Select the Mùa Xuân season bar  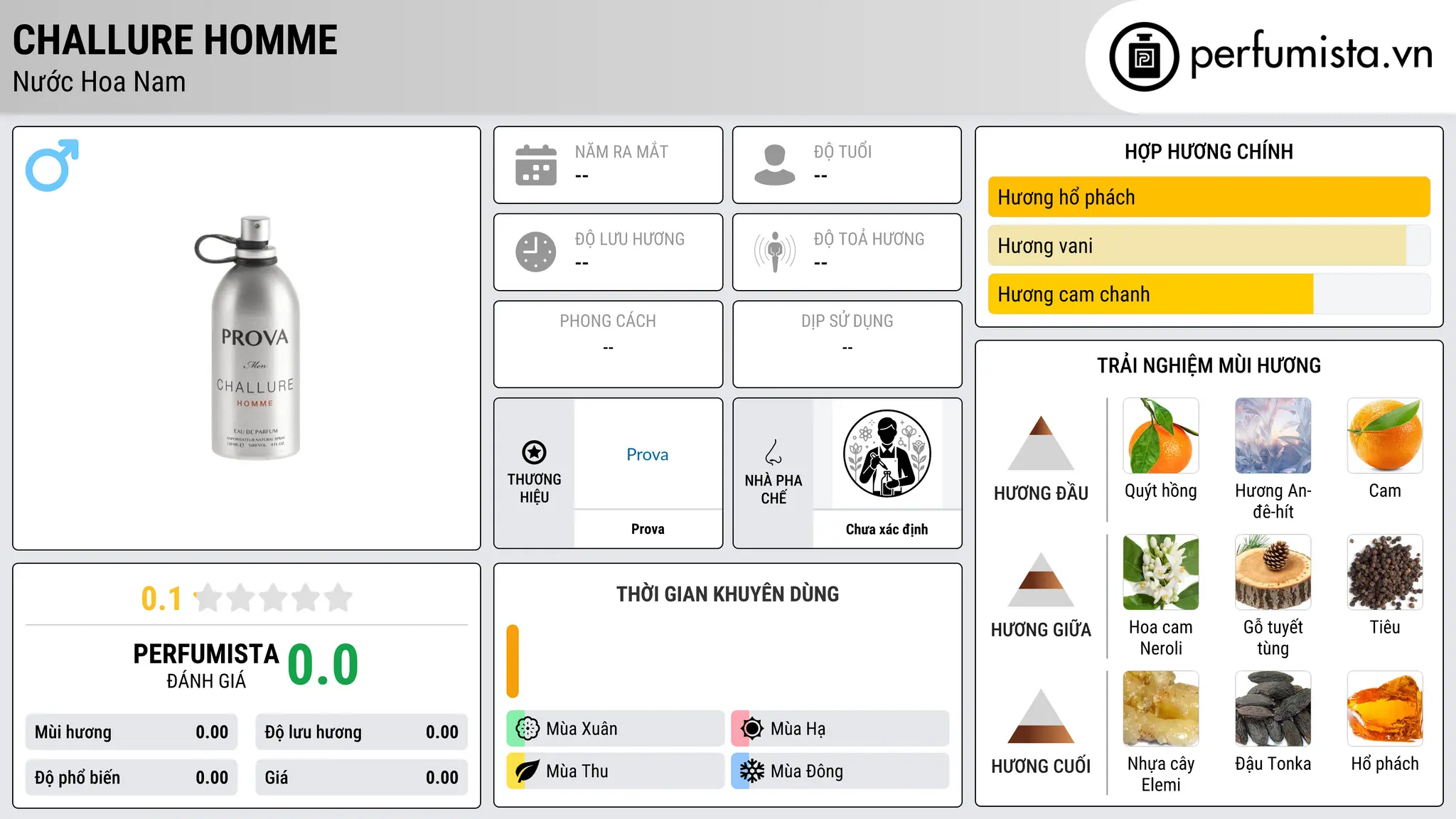[x=616, y=729]
